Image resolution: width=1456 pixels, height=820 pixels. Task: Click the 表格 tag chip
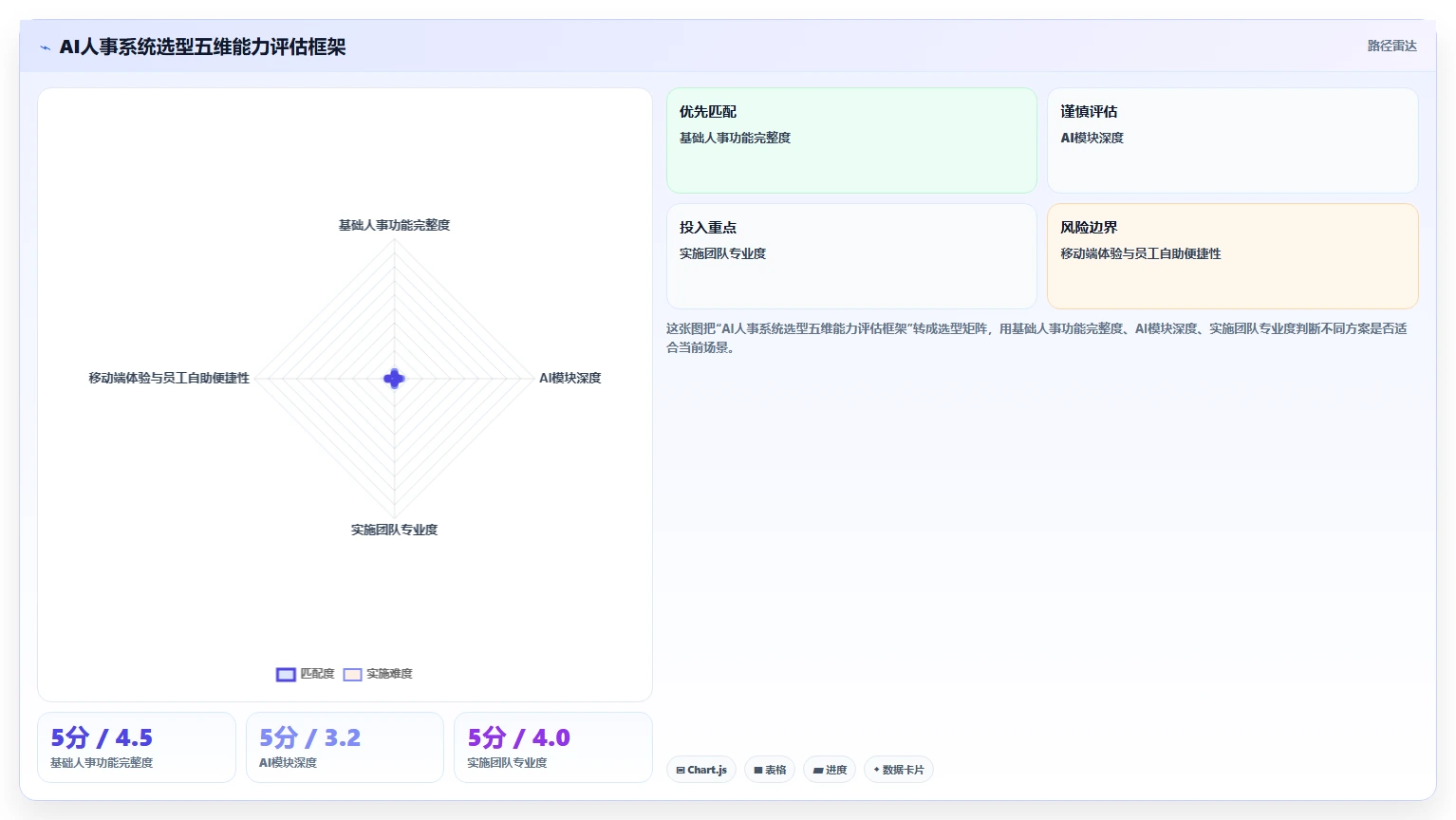click(x=770, y=770)
